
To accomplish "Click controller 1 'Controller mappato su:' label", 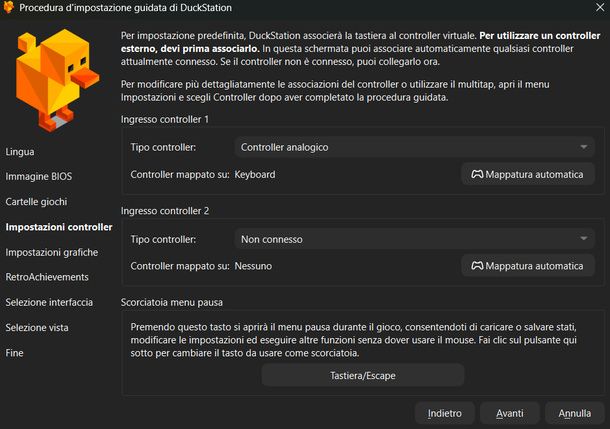I will pos(180,175).
